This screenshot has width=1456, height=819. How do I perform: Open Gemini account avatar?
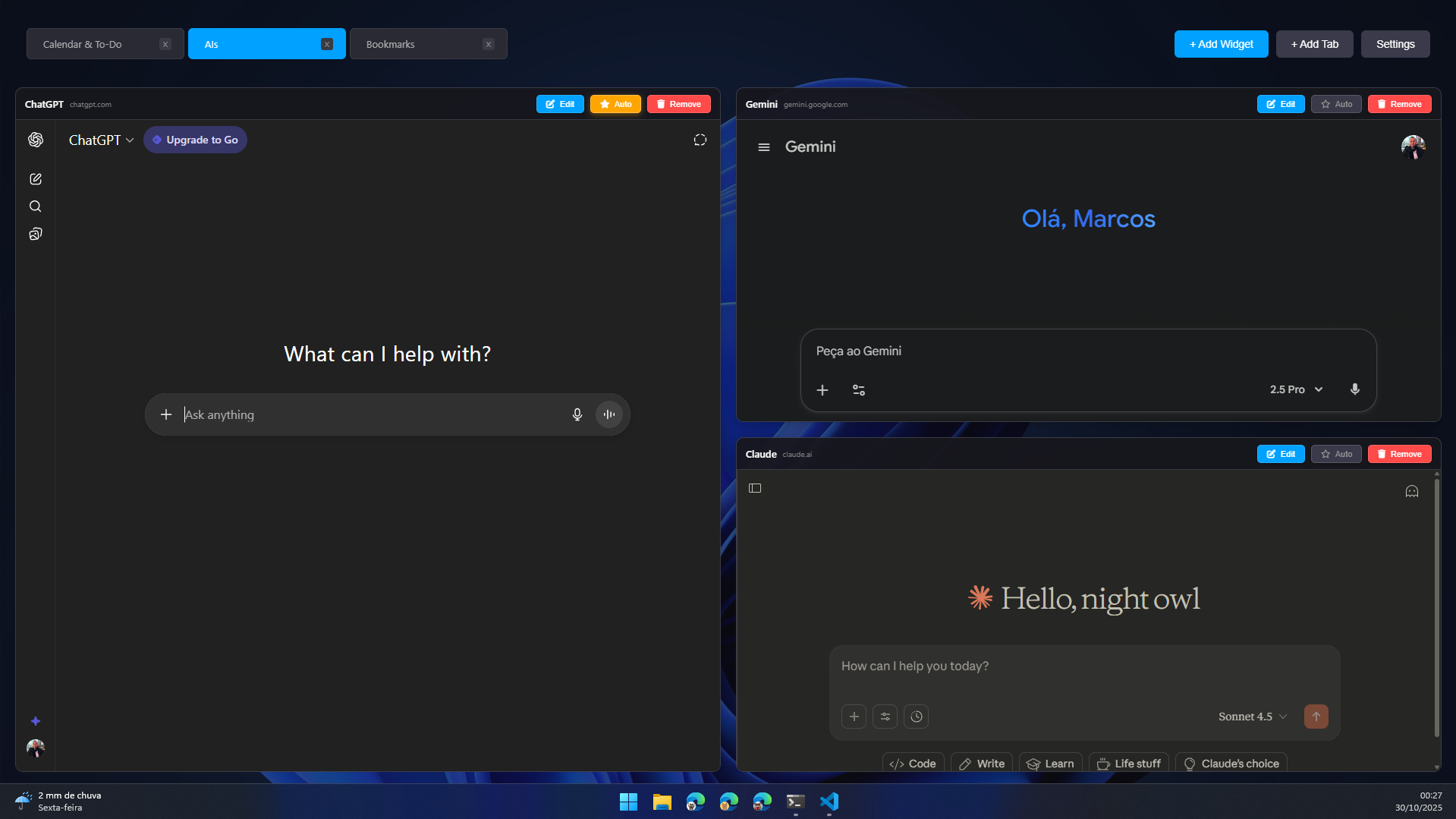tap(1414, 147)
